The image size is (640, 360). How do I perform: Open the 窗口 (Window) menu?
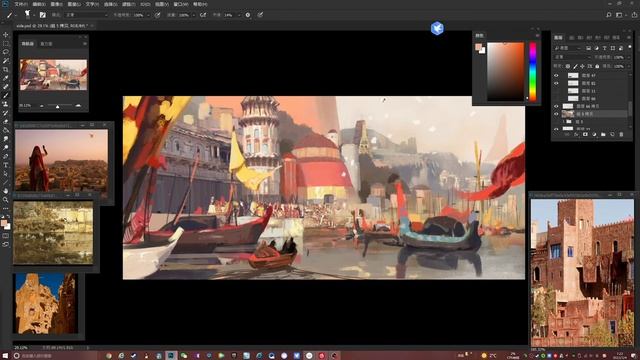(x=180, y=4)
